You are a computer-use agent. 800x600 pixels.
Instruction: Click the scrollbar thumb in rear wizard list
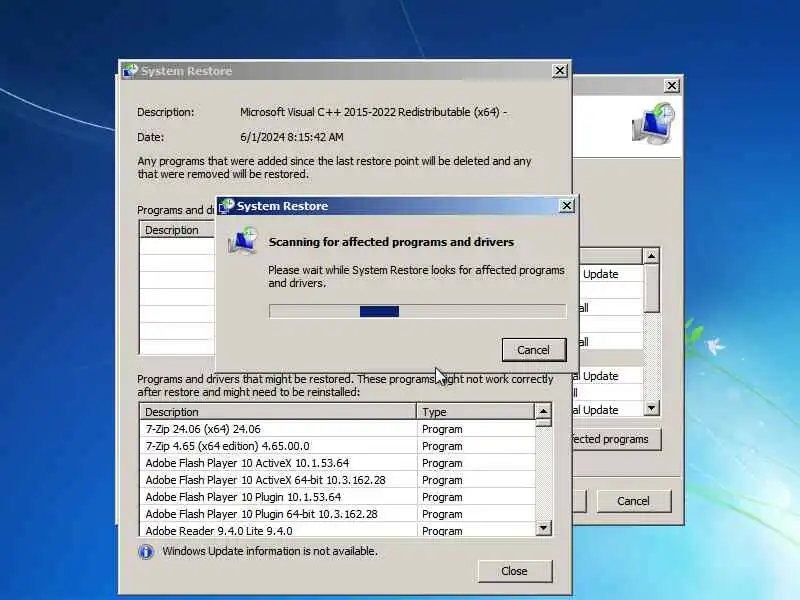pyautogui.click(x=652, y=288)
